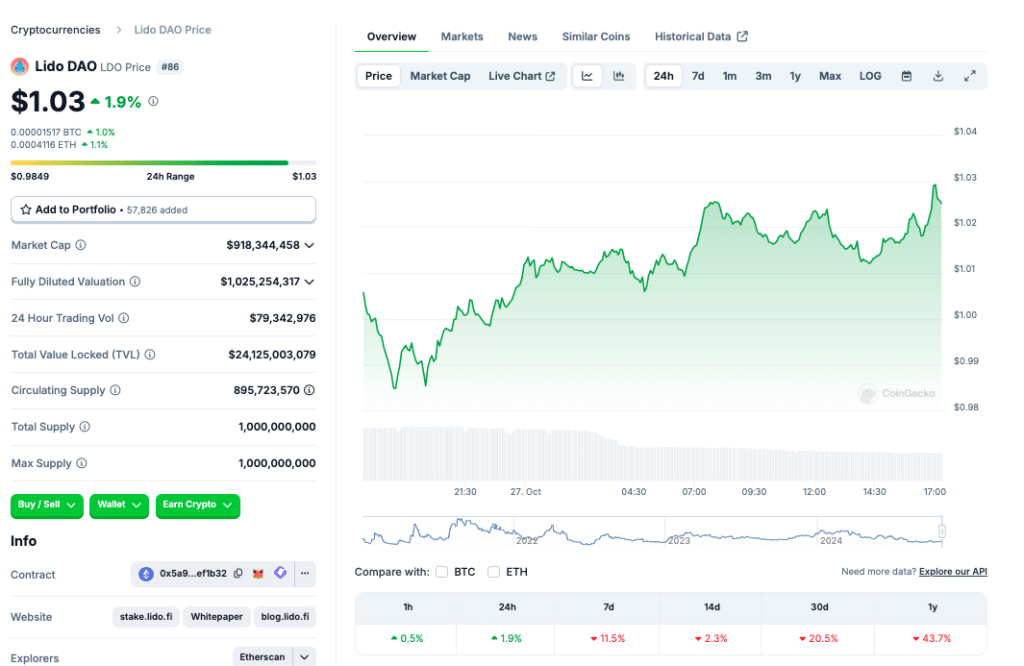Image resolution: width=1024 pixels, height=666 pixels.
Task: Open Earn Crypto dropdown
Action: click(x=198, y=505)
